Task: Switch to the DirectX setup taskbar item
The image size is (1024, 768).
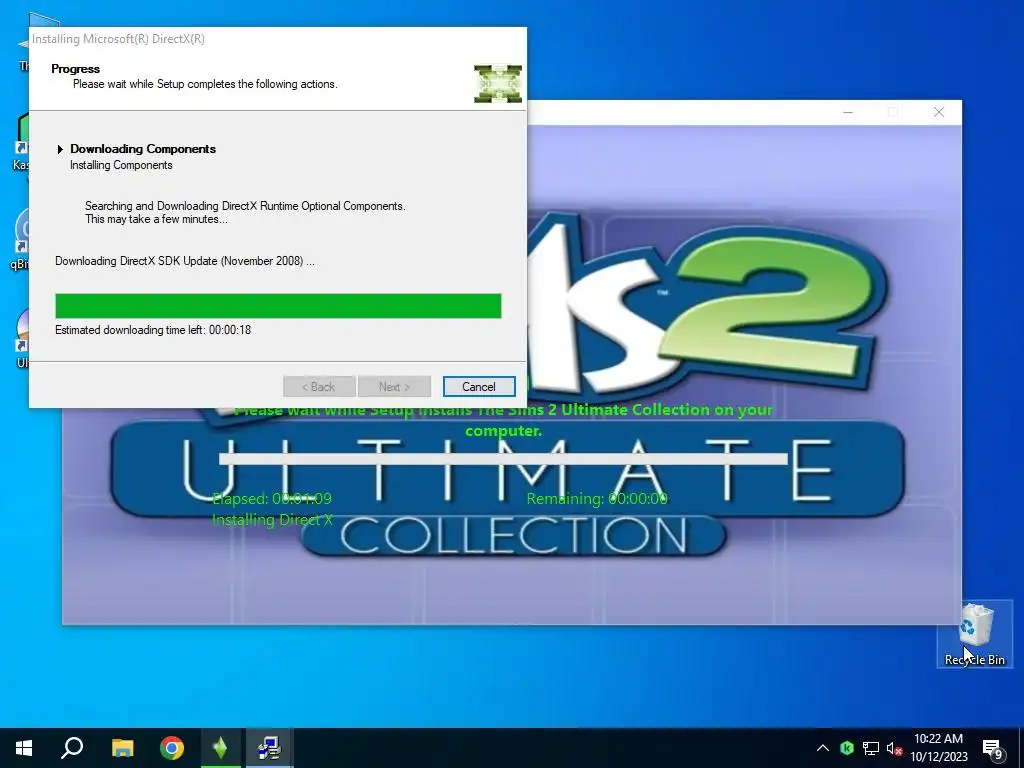Action: point(269,748)
